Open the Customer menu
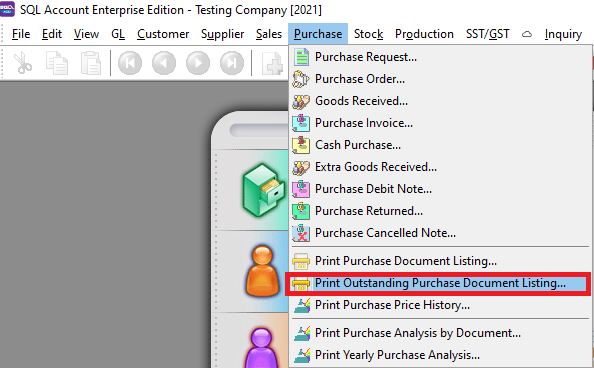Image resolution: width=594 pixels, height=368 pixels. [x=163, y=34]
